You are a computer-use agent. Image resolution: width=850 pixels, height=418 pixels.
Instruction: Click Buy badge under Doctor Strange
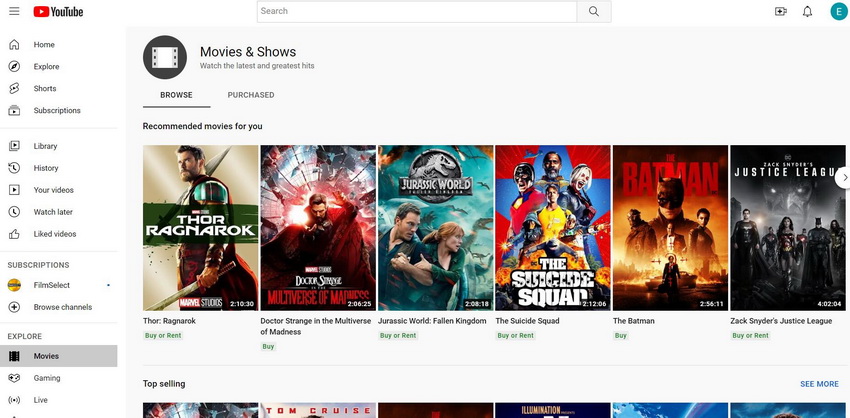tap(268, 346)
